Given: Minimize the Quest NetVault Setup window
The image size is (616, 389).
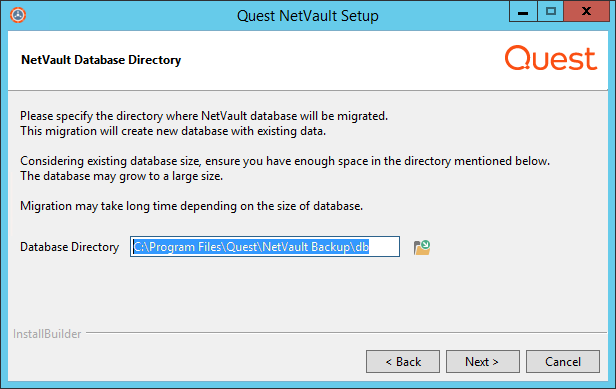Looking at the screenshot, I should click(x=523, y=12).
